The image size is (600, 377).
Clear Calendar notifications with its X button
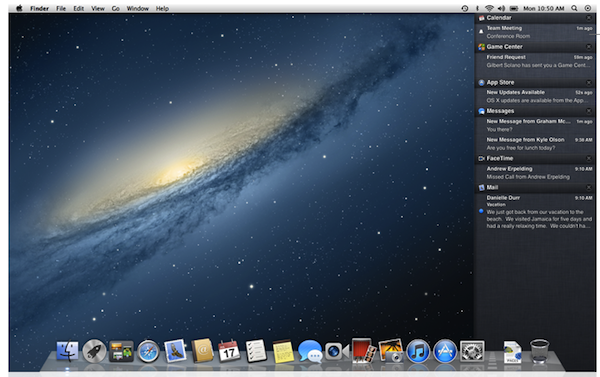coord(589,18)
